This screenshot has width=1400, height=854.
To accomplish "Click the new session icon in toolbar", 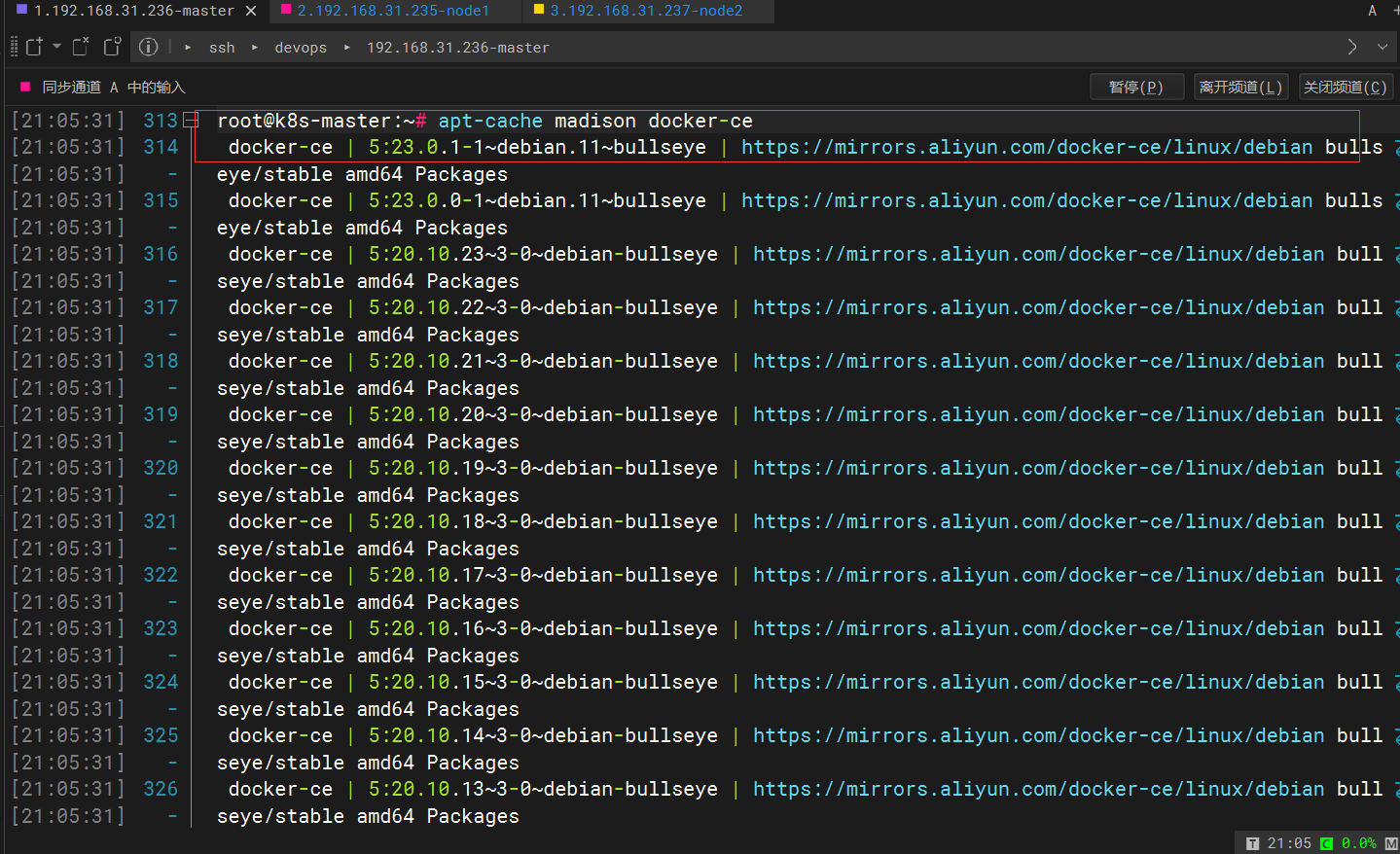I will click(x=34, y=47).
